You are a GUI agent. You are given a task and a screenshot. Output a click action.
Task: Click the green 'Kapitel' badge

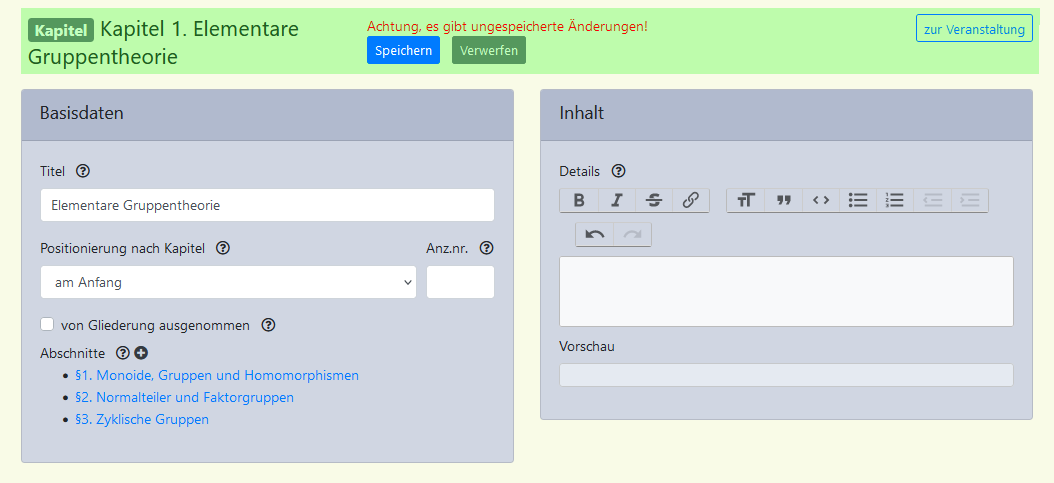click(61, 30)
